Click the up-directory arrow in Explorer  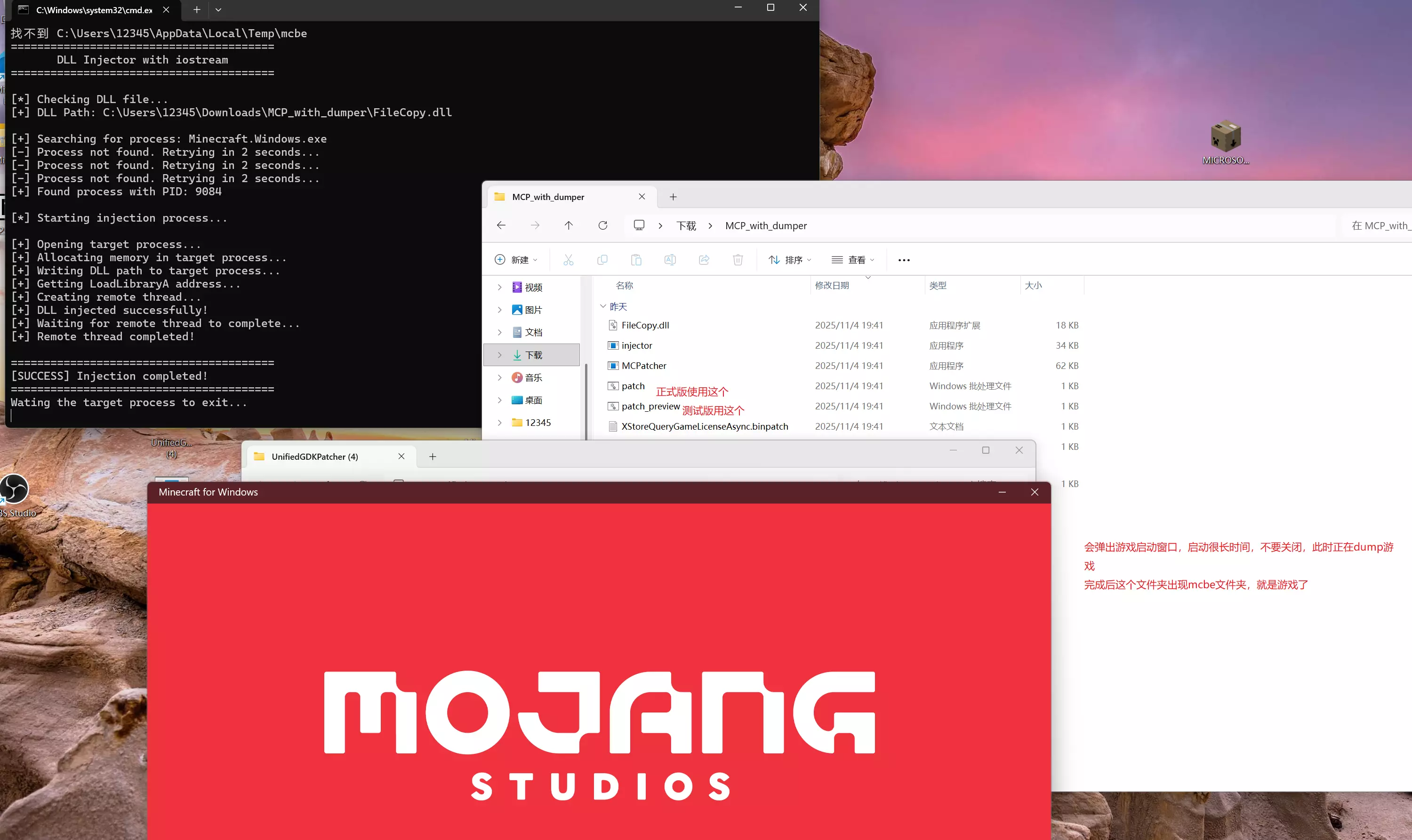[x=569, y=225]
